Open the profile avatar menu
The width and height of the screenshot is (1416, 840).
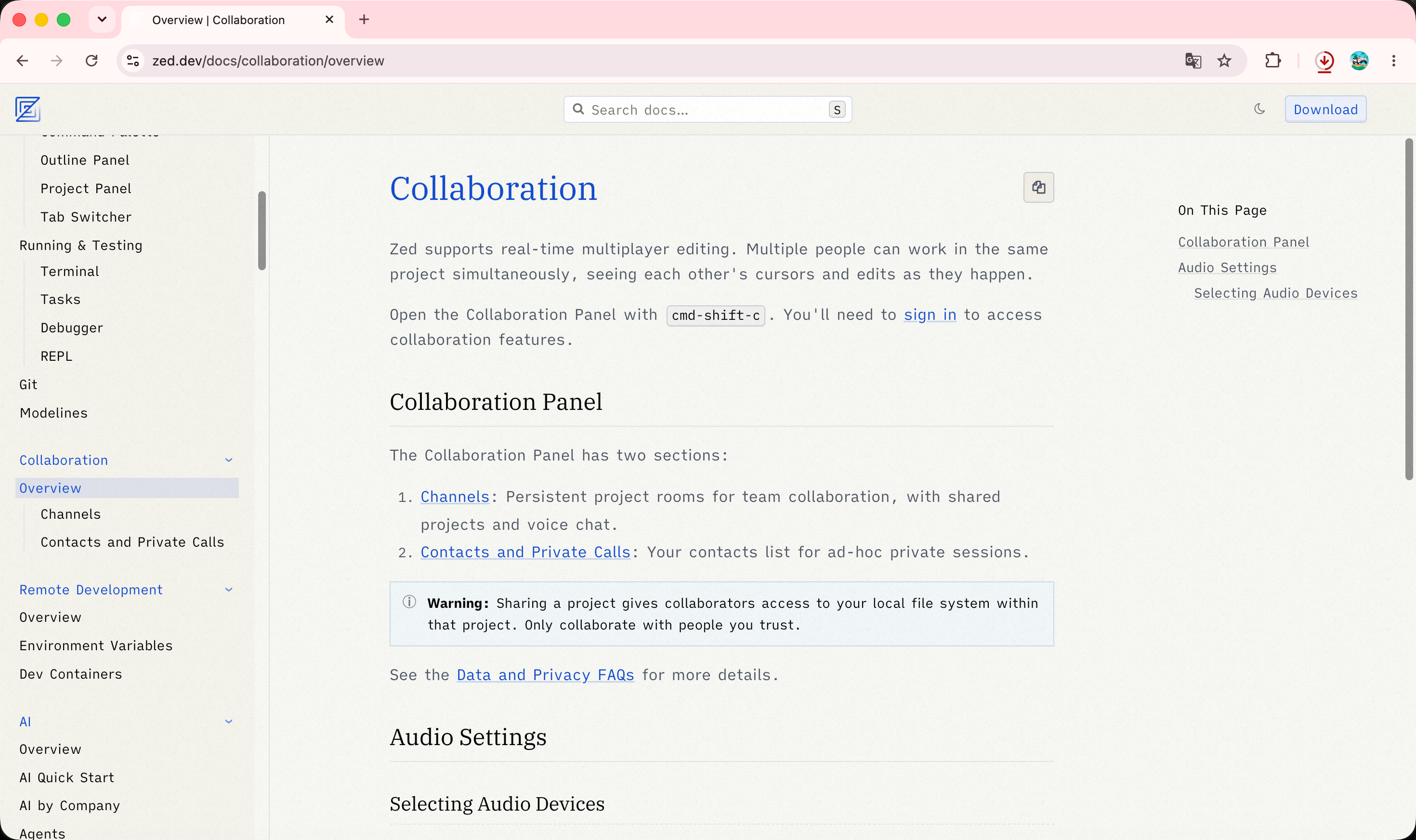pyautogui.click(x=1359, y=61)
